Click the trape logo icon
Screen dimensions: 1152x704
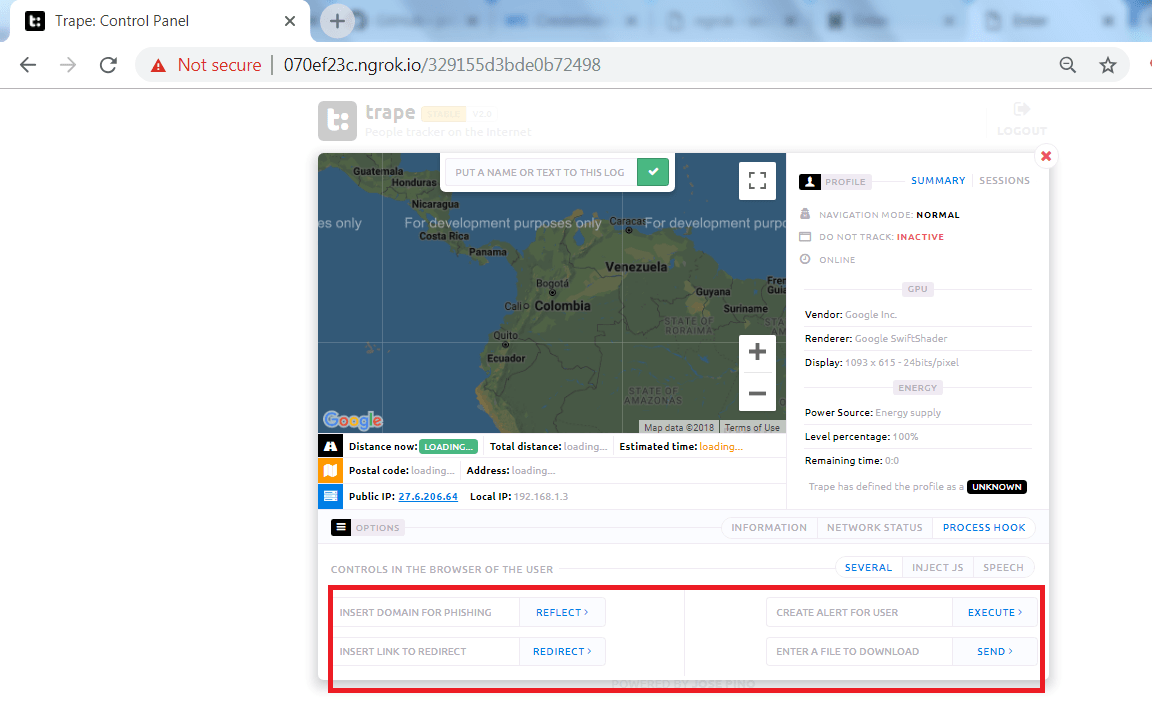click(x=337, y=121)
